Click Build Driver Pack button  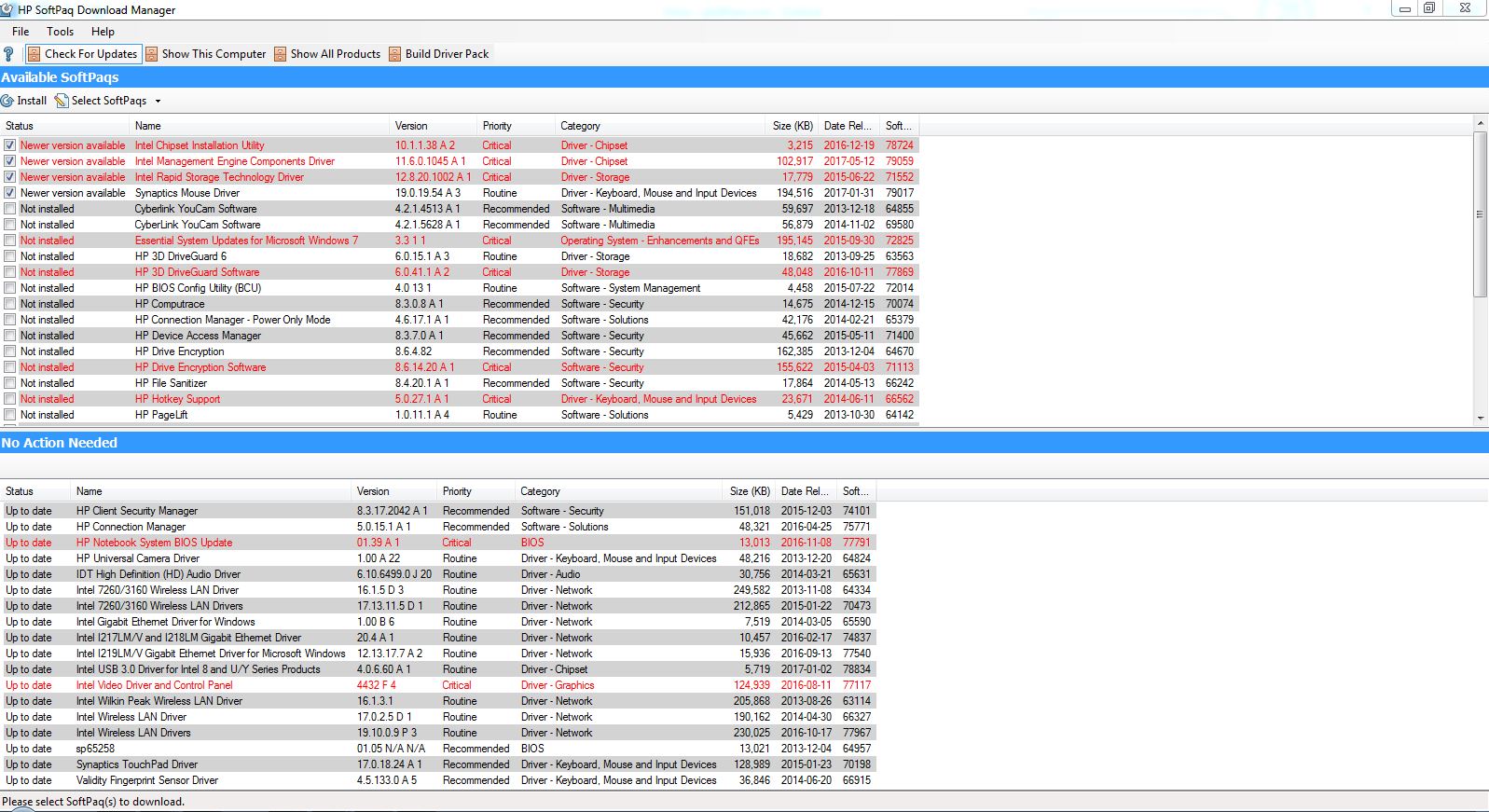click(439, 54)
